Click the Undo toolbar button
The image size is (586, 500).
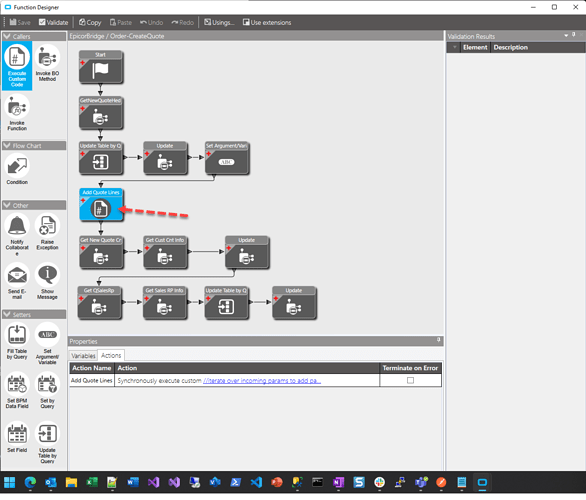pos(151,22)
